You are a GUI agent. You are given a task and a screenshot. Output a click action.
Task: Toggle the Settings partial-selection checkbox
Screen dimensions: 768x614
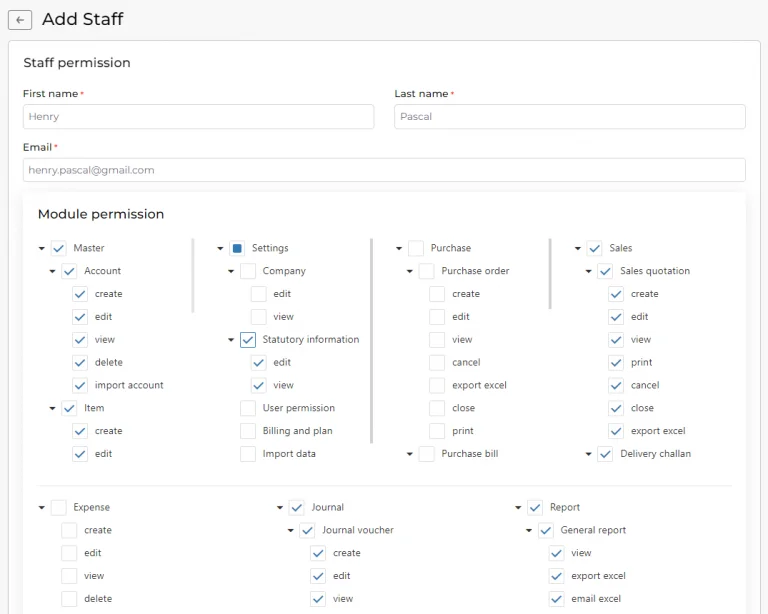click(237, 248)
